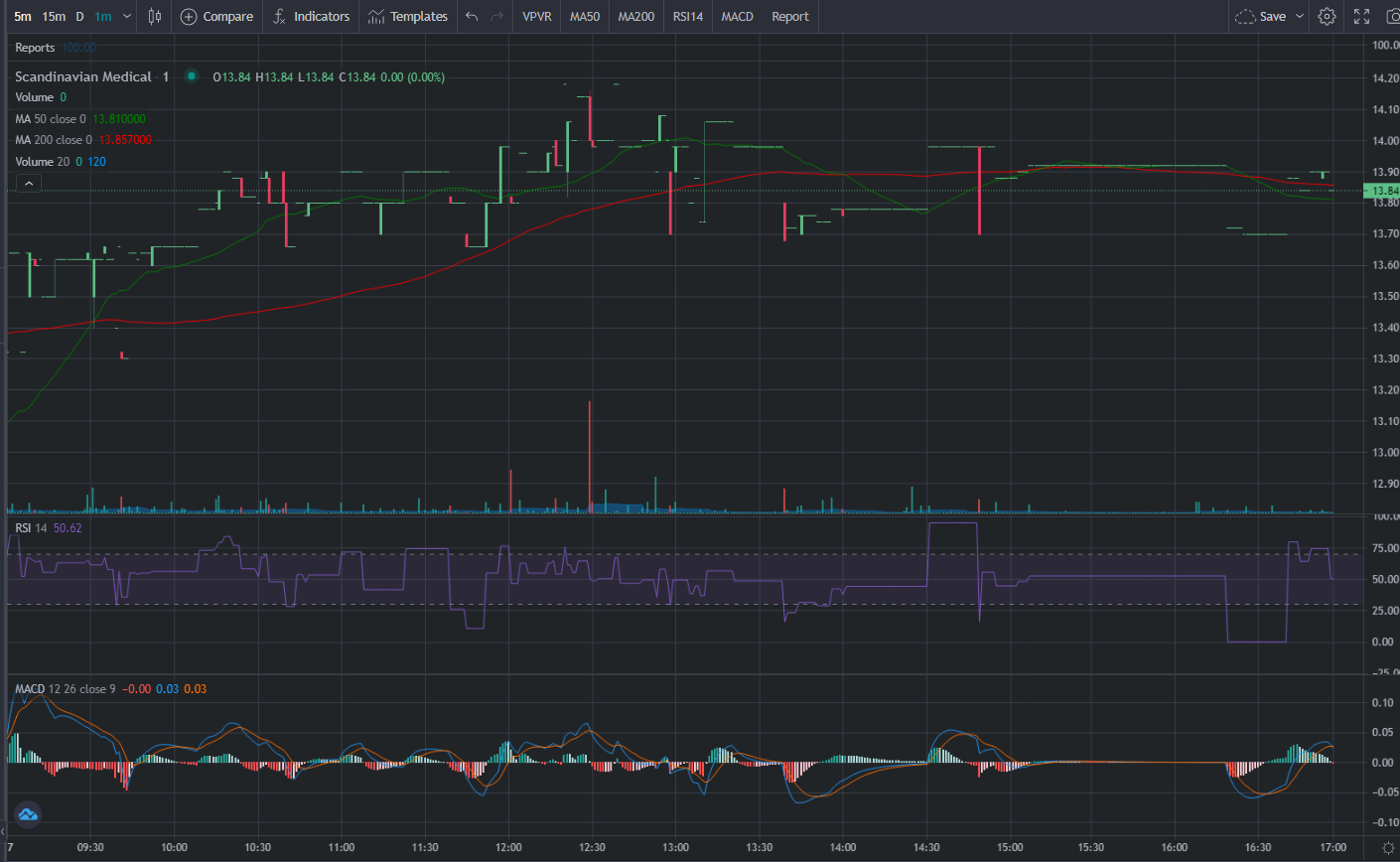This screenshot has width=1400, height=862.
Task: Take a chart snapshot with the camera icon
Action: [1392, 16]
